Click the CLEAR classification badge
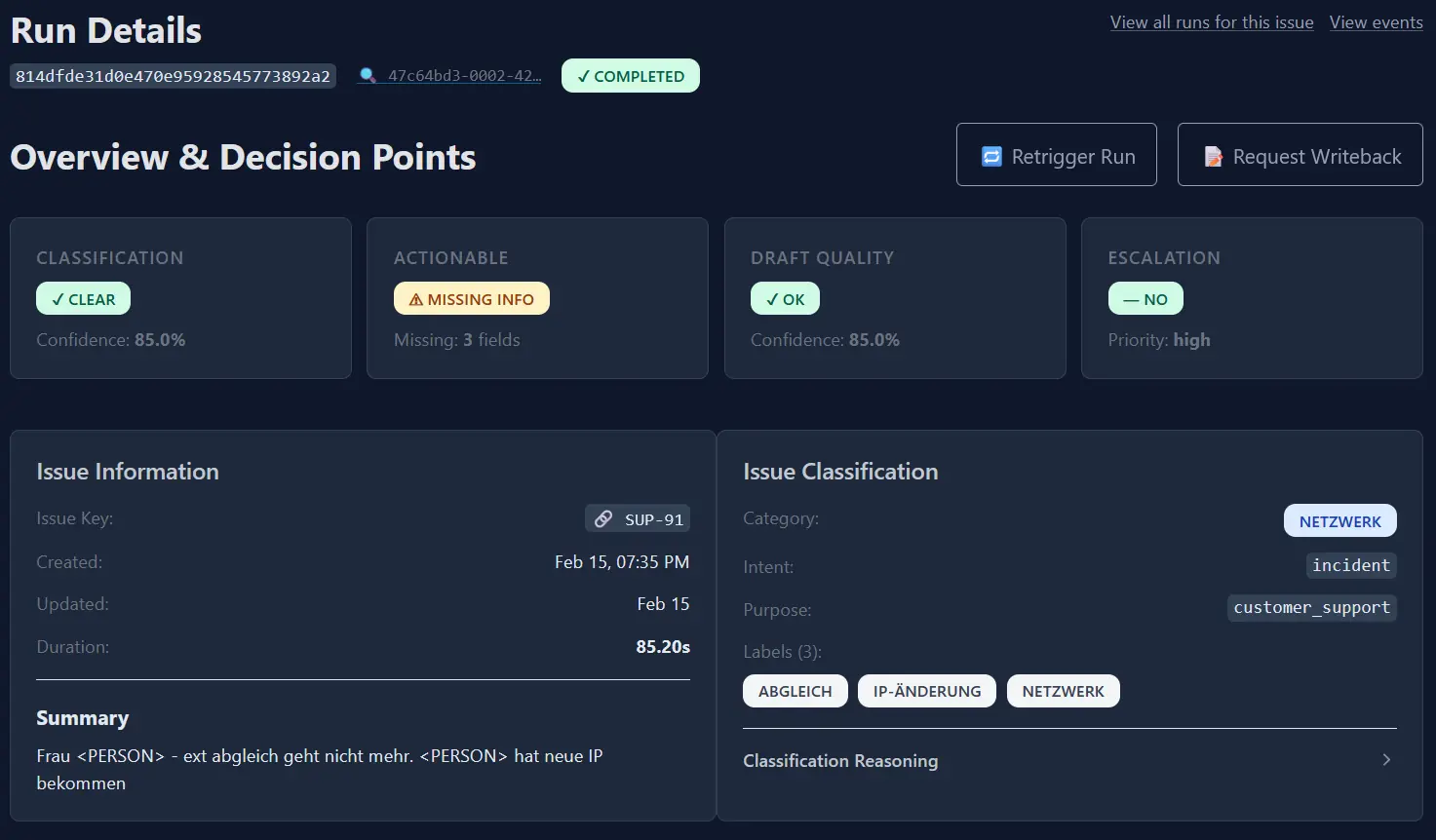Image resolution: width=1436 pixels, height=840 pixels. (83, 298)
